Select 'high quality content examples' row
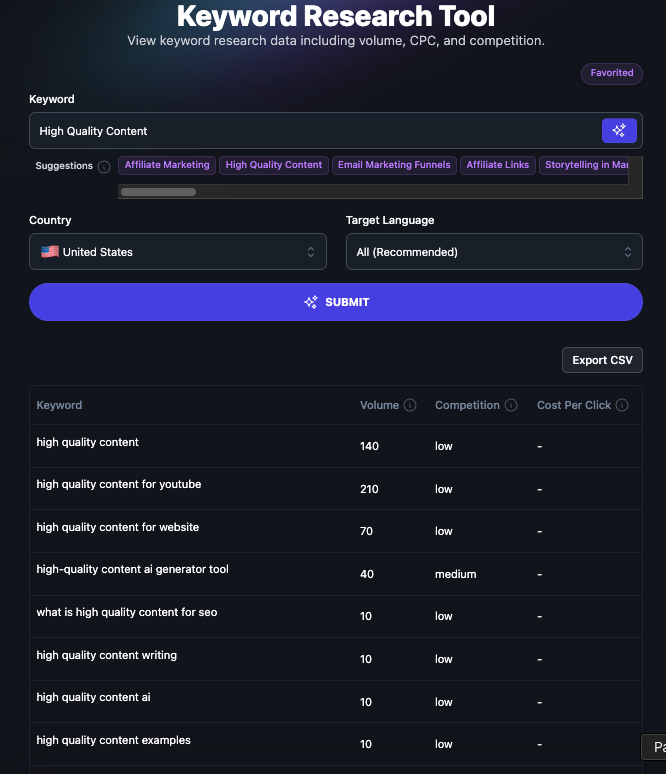Image resolution: width=666 pixels, height=774 pixels. (x=336, y=744)
